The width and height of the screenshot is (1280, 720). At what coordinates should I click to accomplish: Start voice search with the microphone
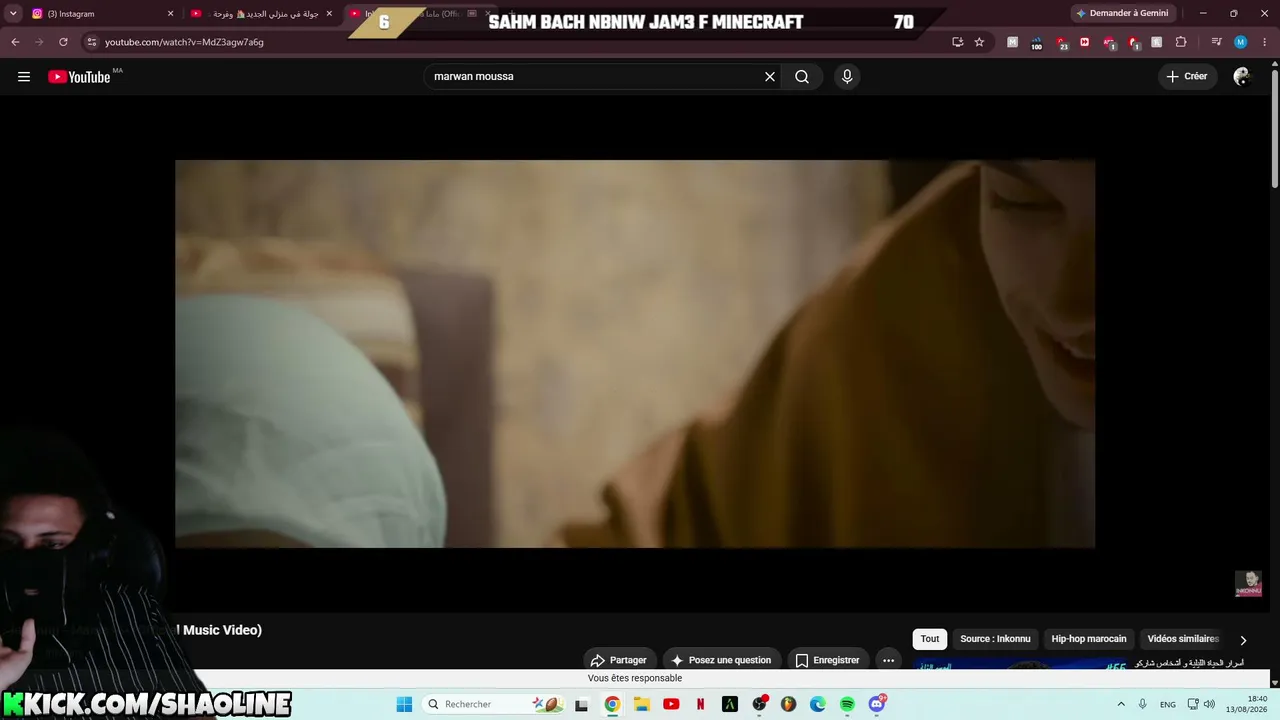point(847,77)
